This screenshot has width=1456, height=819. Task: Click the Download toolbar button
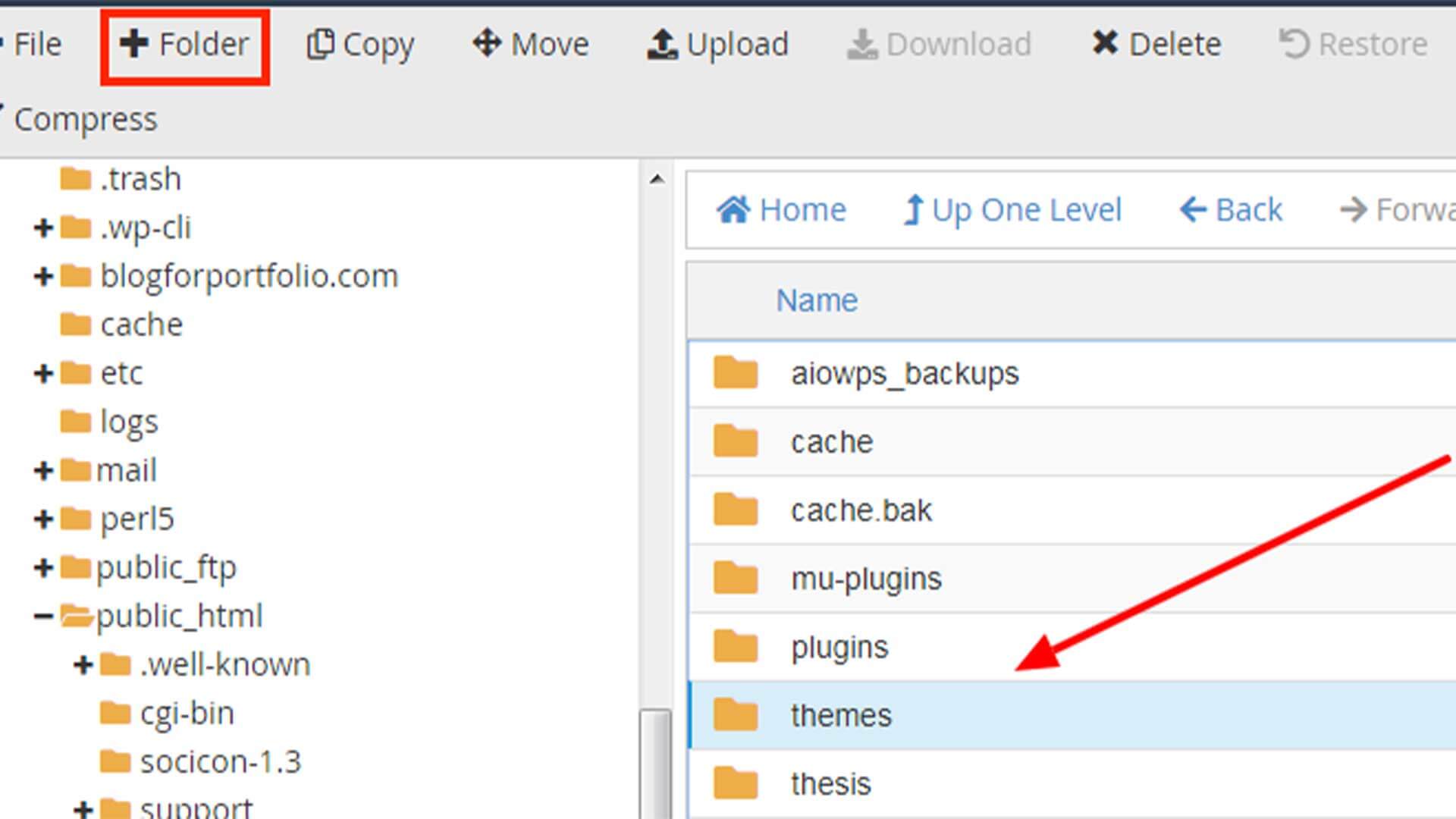[x=939, y=45]
